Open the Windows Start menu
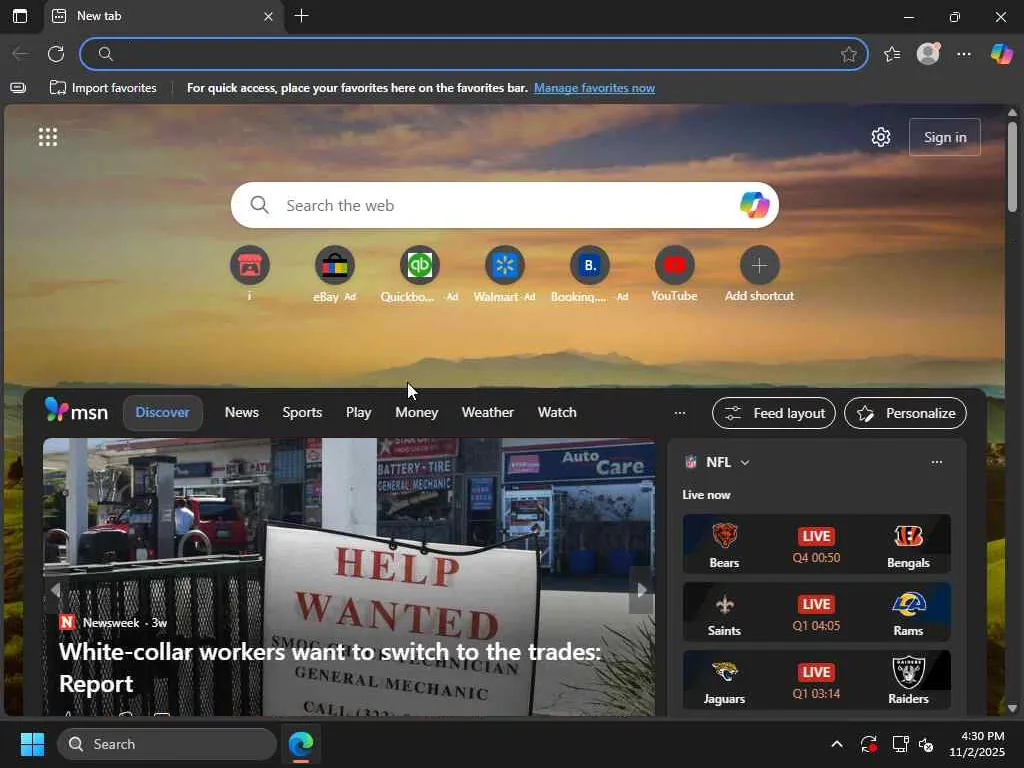Image resolution: width=1024 pixels, height=768 pixels. 32,744
